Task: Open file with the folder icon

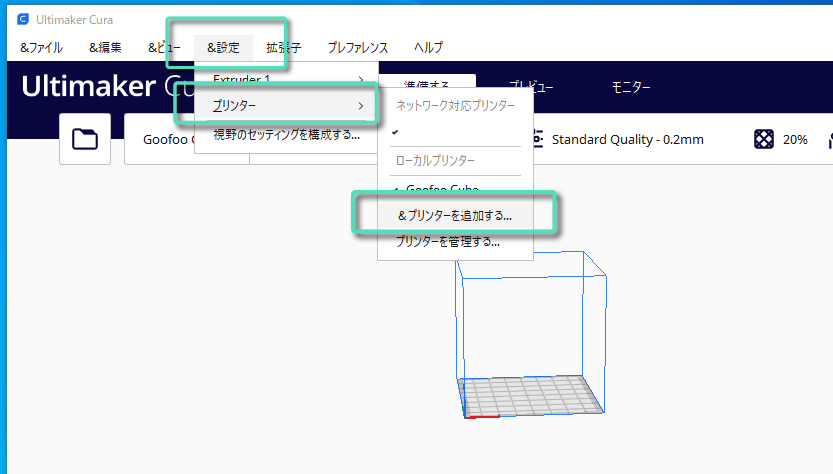Action: point(85,139)
